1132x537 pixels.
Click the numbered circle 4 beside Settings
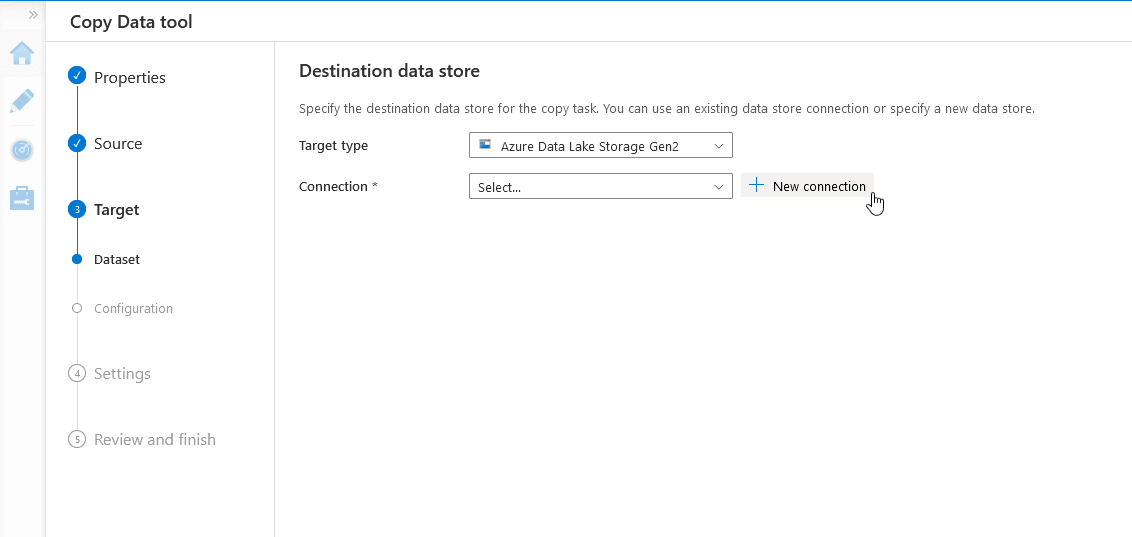tap(77, 374)
